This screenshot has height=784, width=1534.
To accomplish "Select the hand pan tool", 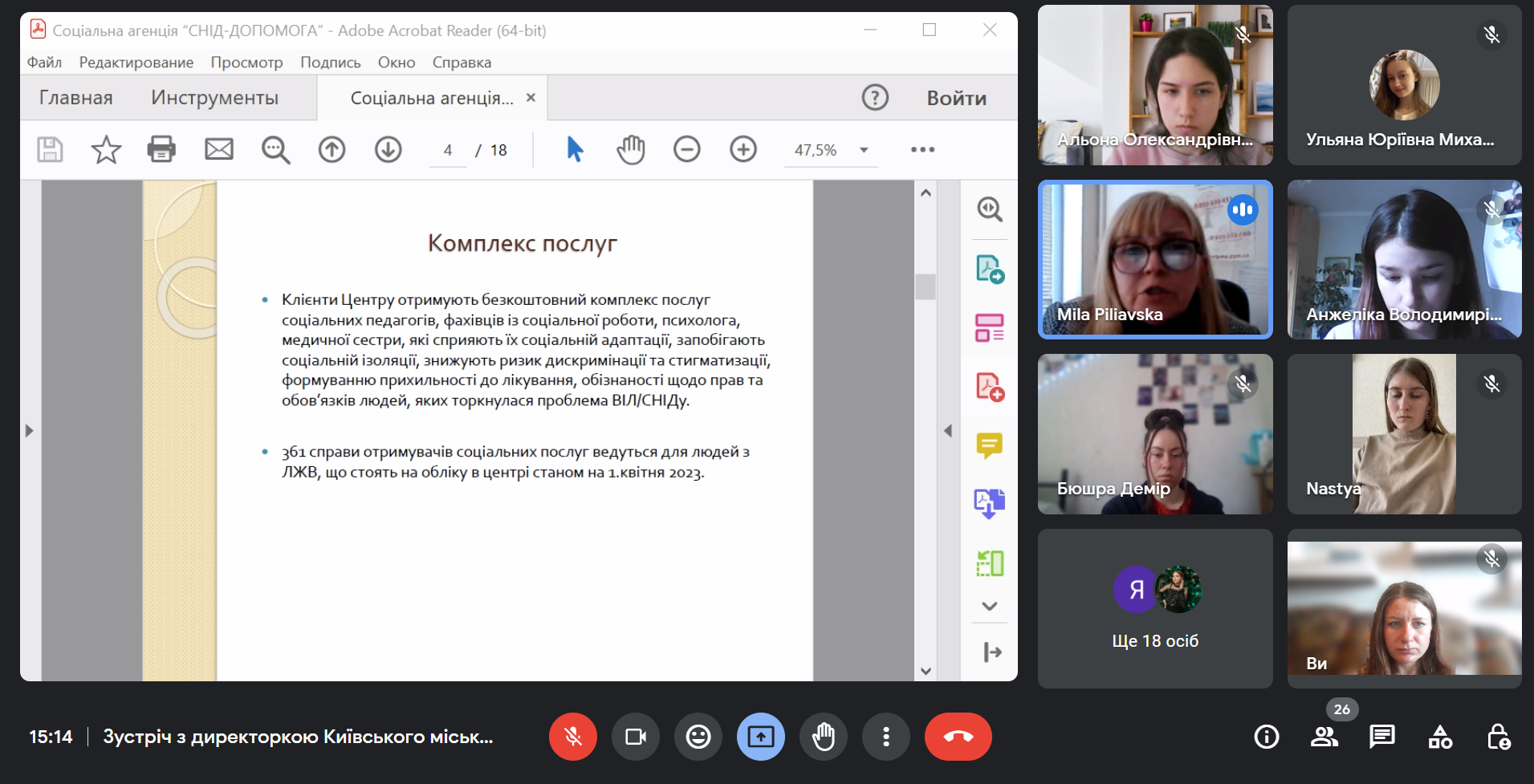I will [x=631, y=149].
